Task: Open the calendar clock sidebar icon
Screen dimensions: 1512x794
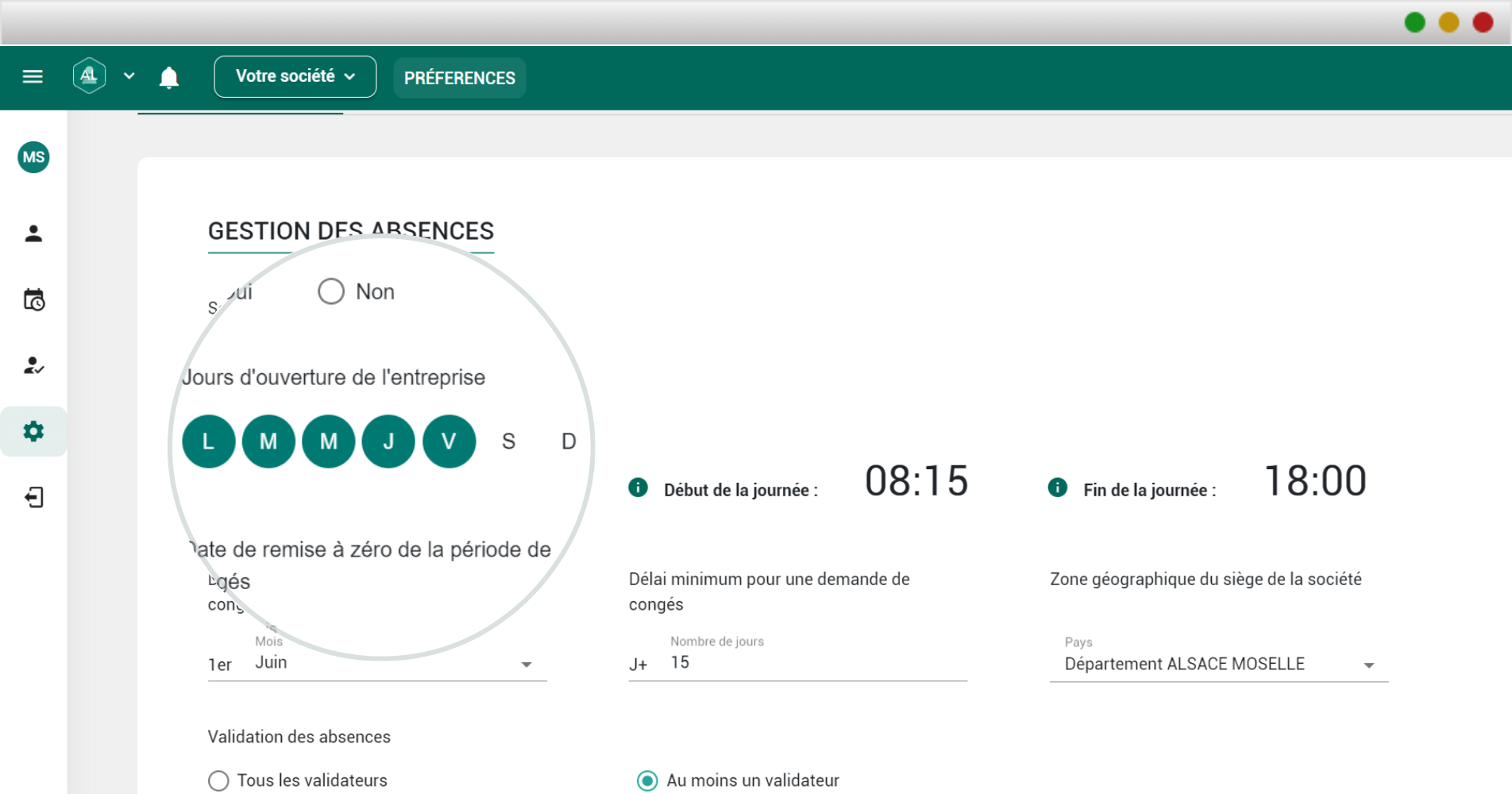Action: point(33,299)
